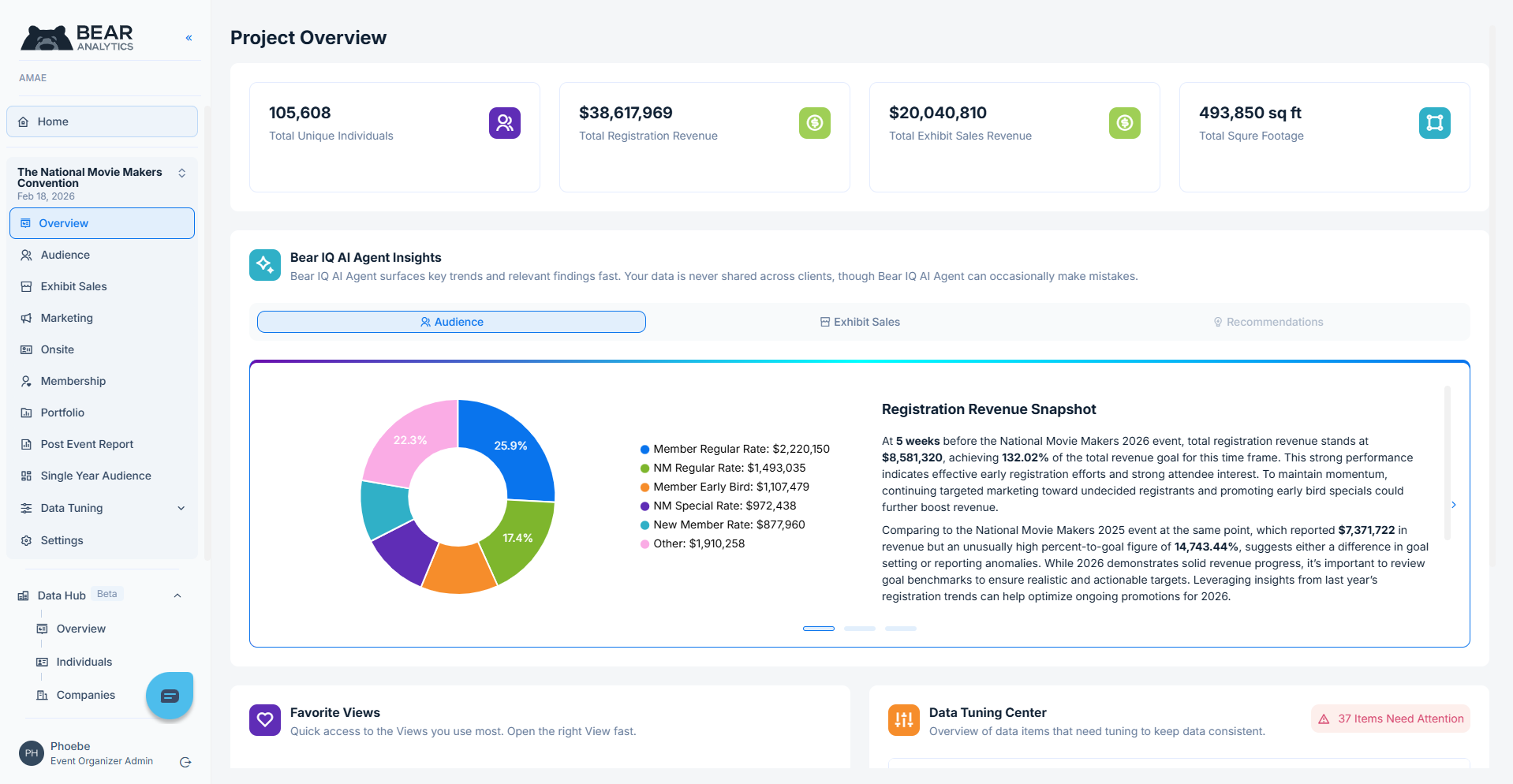Go to Exhibit Sales in sidebar
This screenshot has width=1513, height=784.
pyautogui.click(x=102, y=286)
